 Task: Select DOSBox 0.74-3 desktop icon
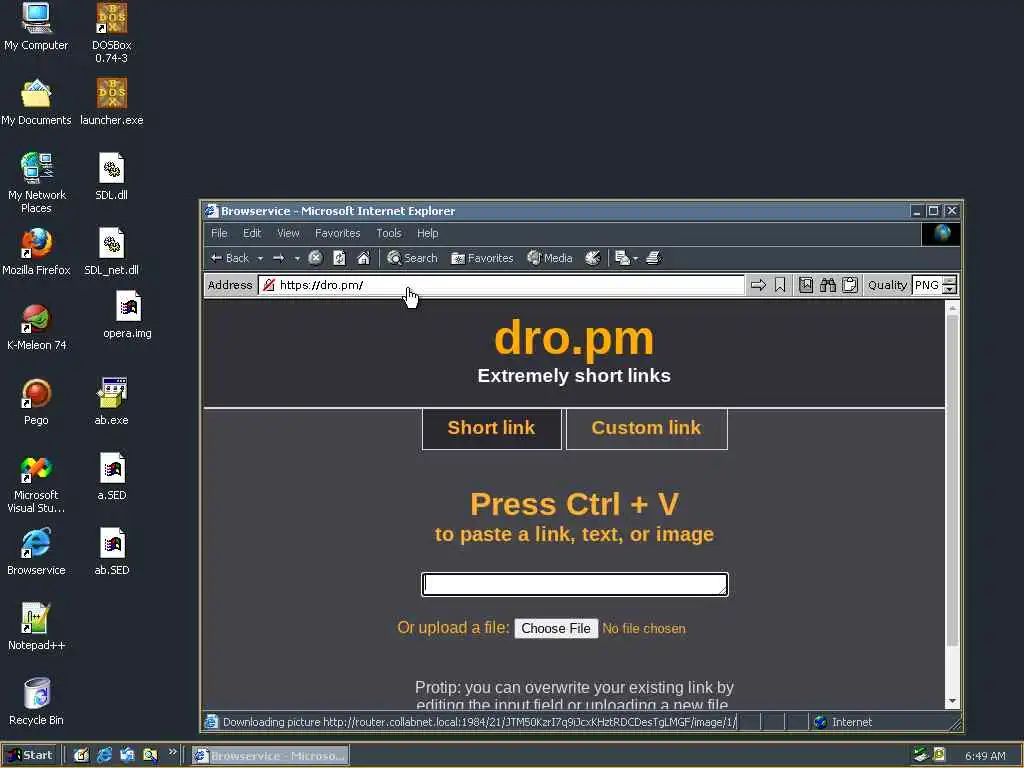(x=112, y=33)
